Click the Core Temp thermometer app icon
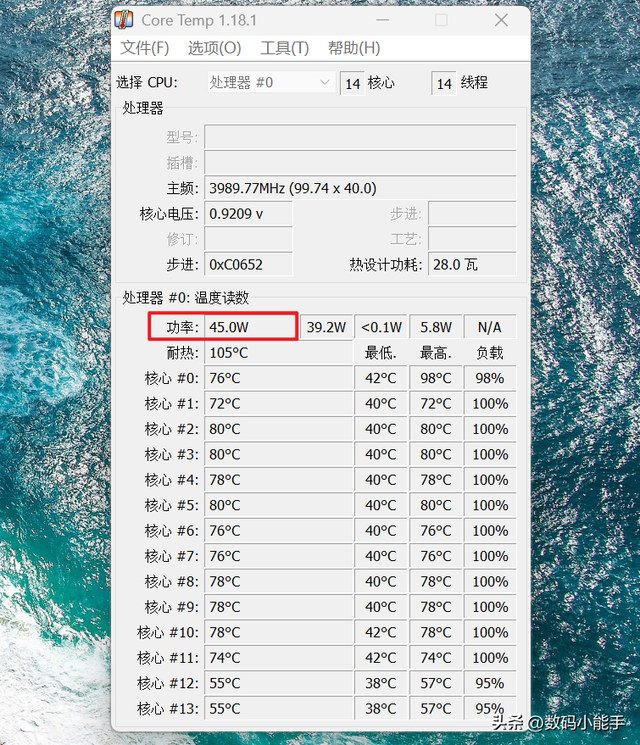 point(124,20)
